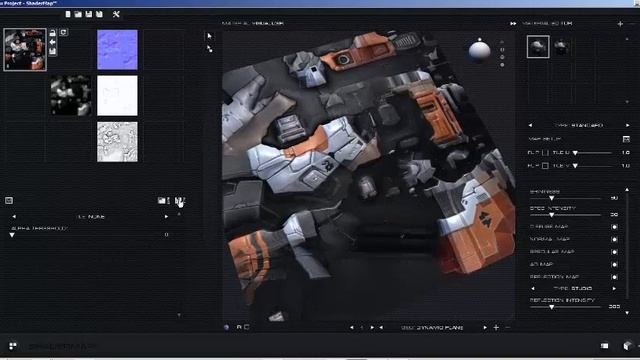This screenshot has width=640, height=360.
Task: Click the Tile U slider handle
Action: (x=575, y=153)
